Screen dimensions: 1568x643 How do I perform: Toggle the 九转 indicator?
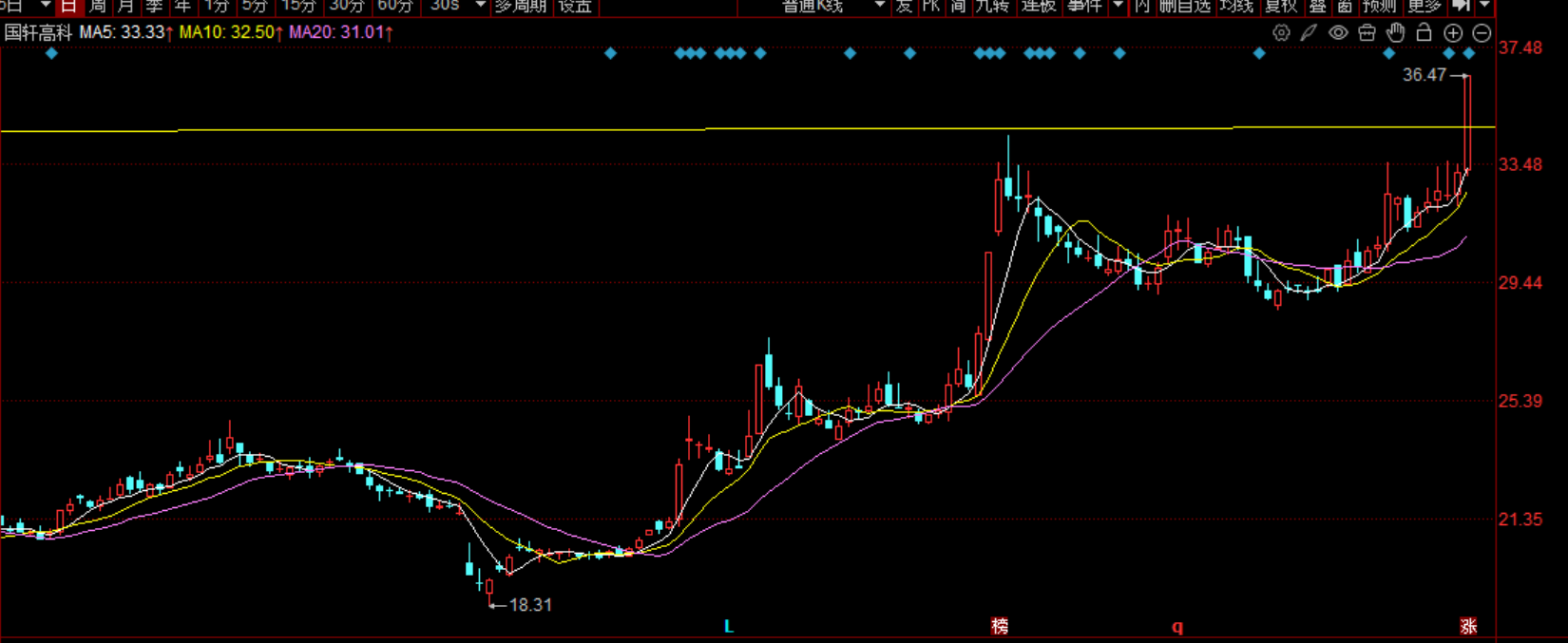[992, 6]
